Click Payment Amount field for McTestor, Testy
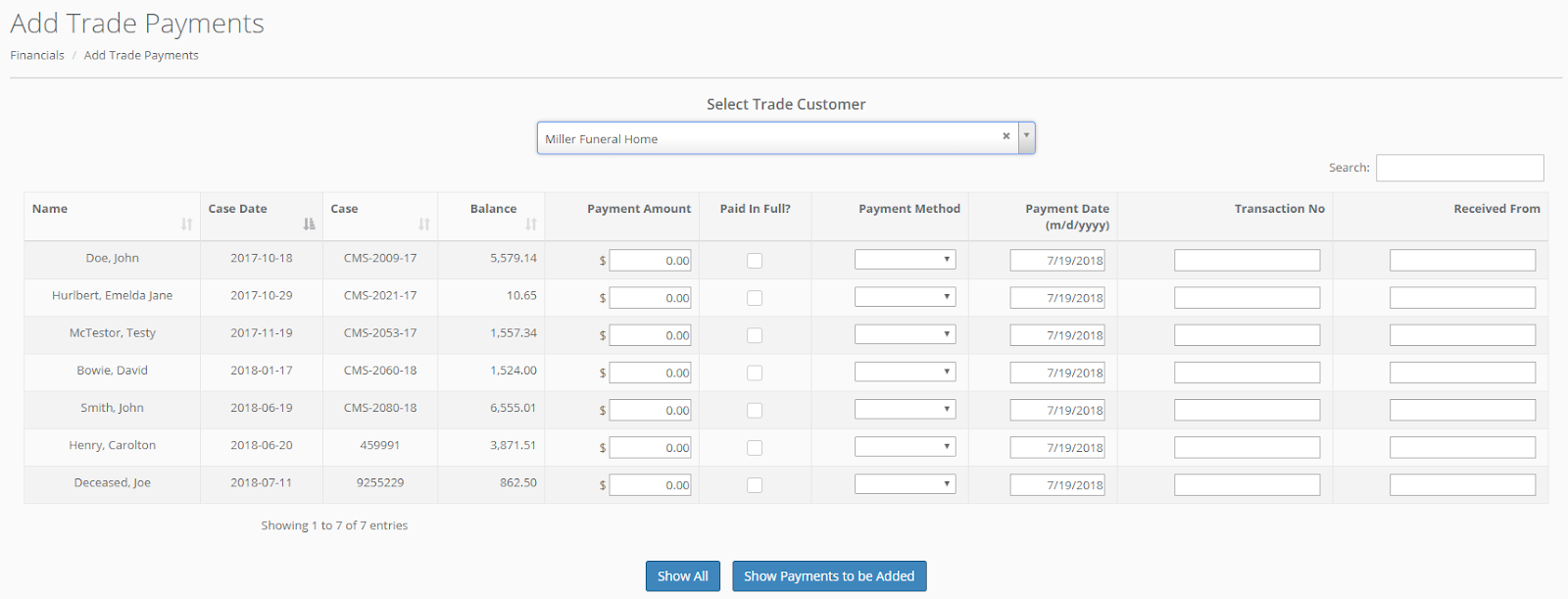This screenshot has height=599, width=1568. pos(650,335)
